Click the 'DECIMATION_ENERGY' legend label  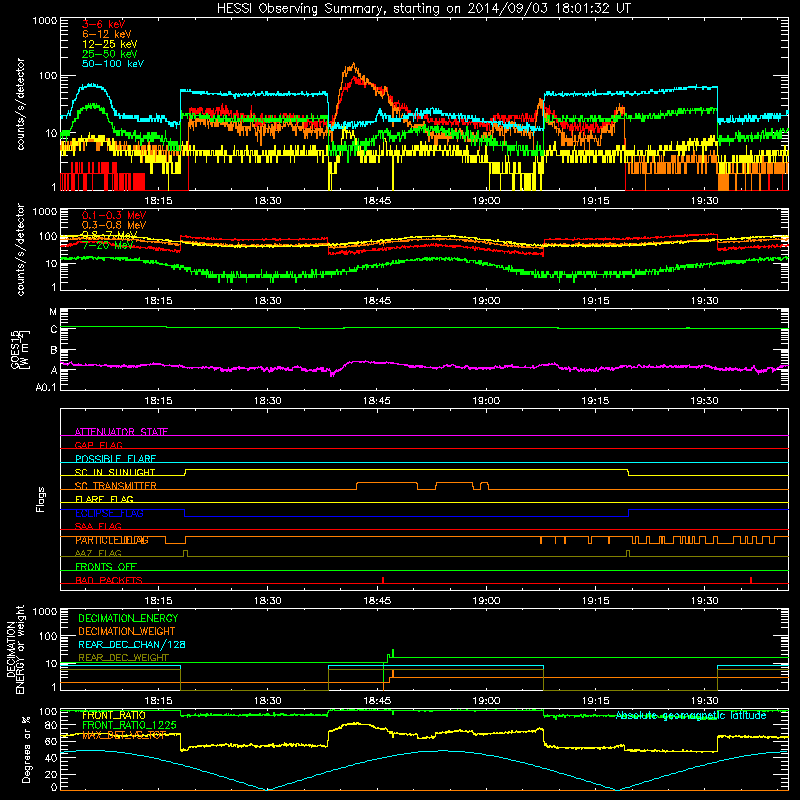tap(128, 618)
